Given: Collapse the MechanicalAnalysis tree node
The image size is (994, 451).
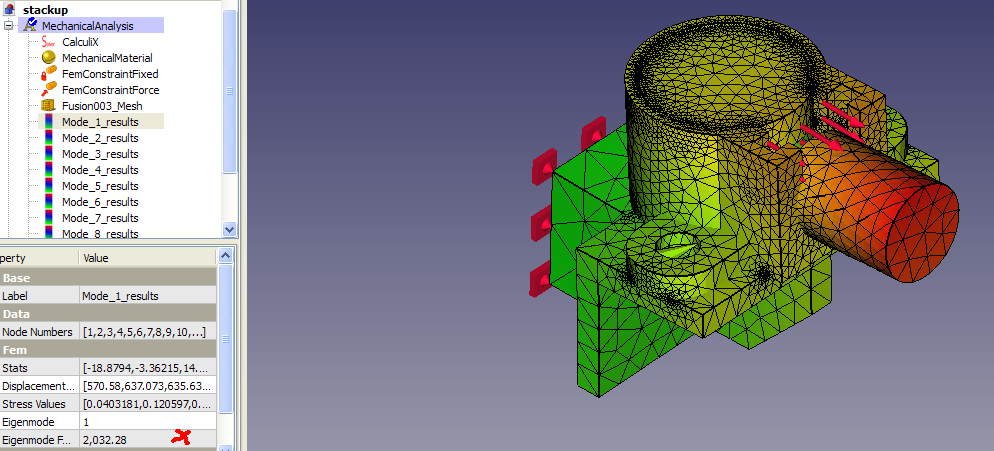Looking at the screenshot, I should pyautogui.click(x=9, y=26).
